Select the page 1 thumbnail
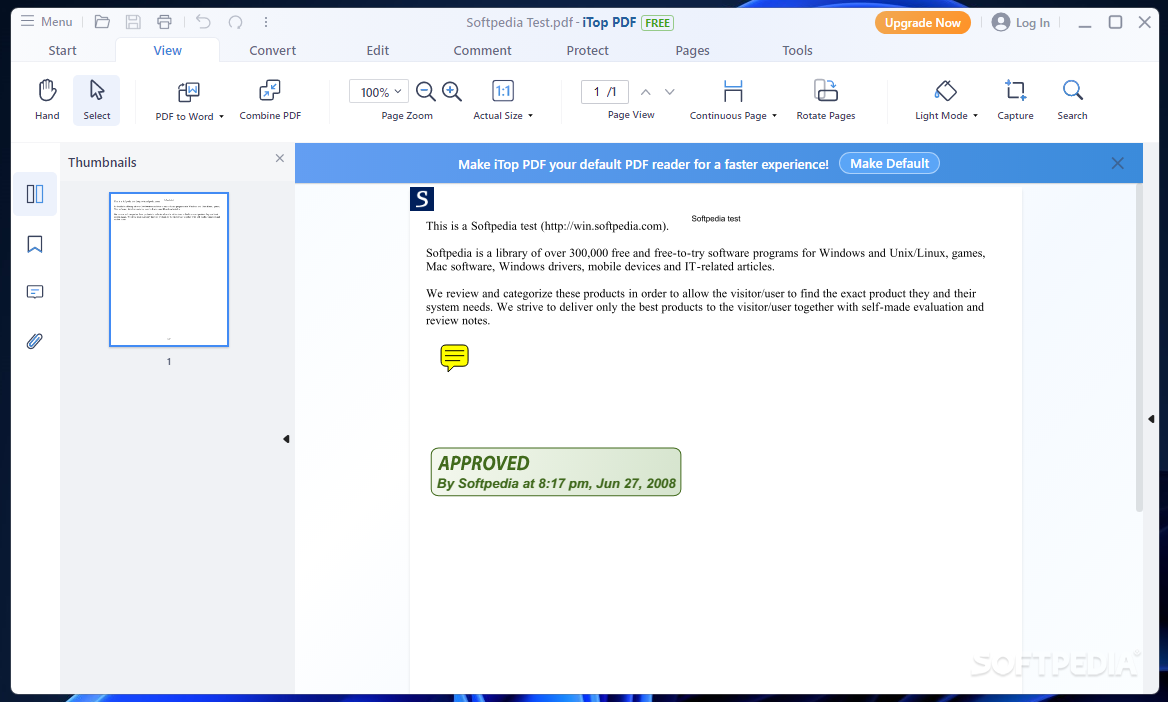 pos(169,270)
